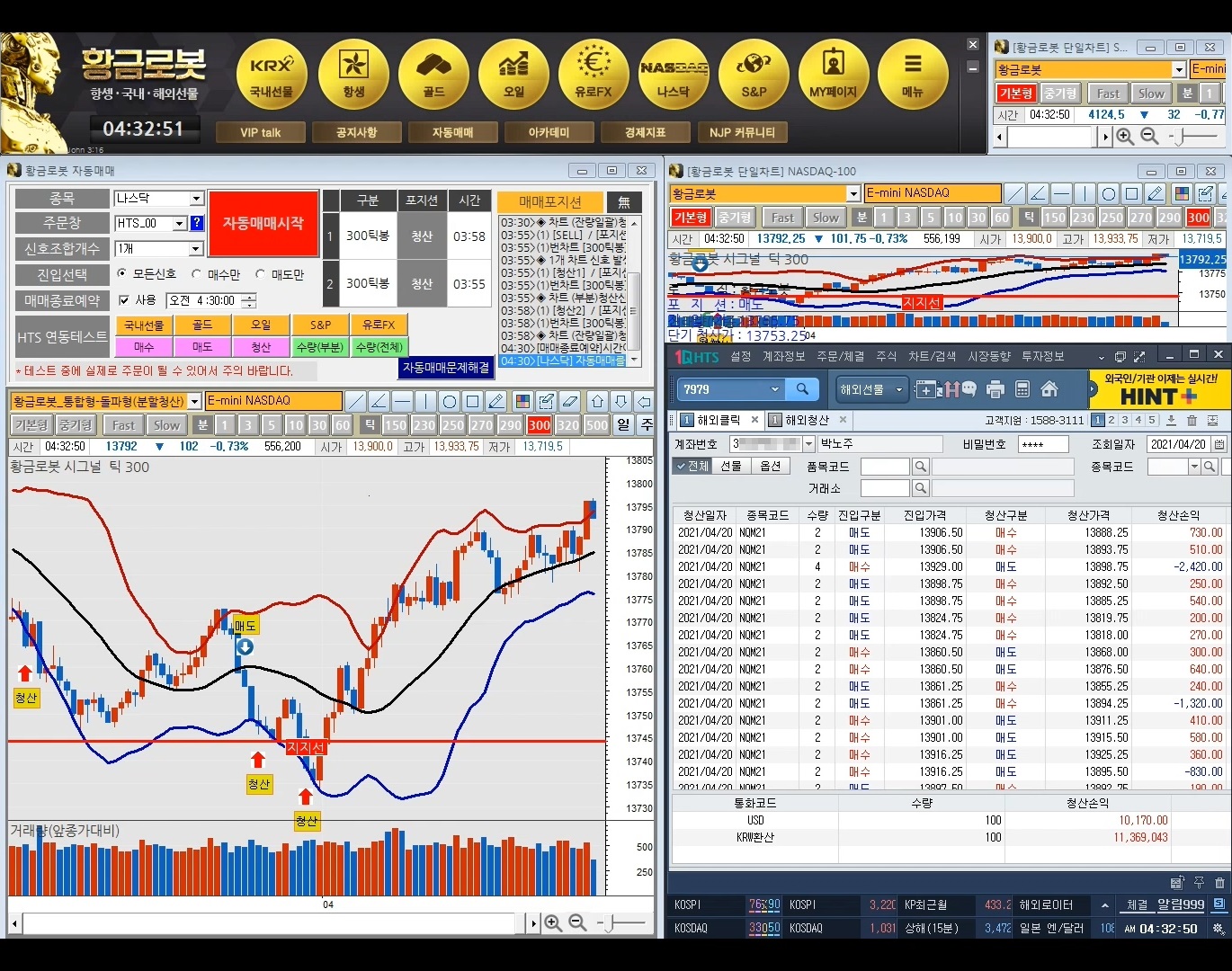
Task: Click red 자동매매시작 button
Action: (x=263, y=223)
